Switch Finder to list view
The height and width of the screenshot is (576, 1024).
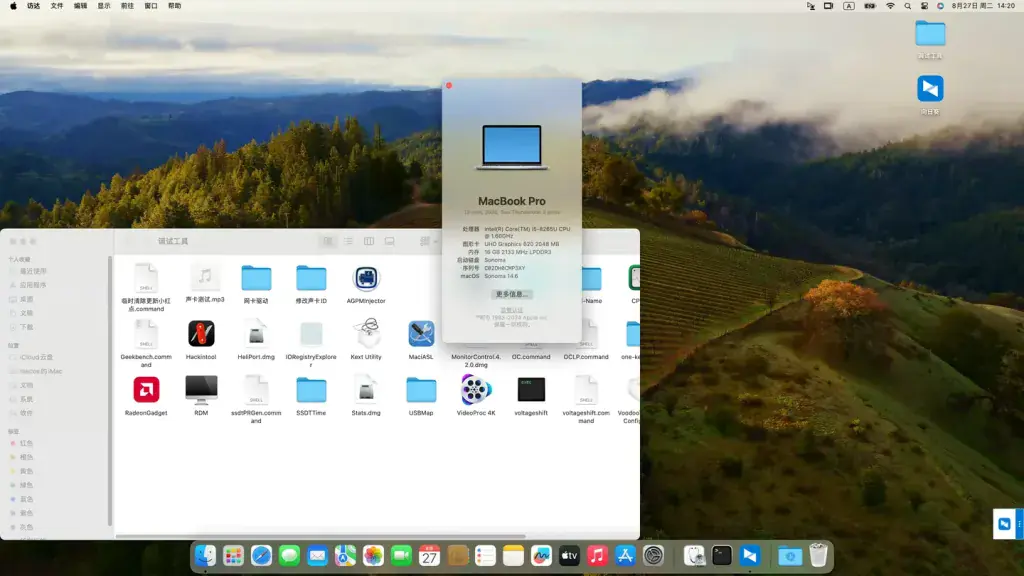pos(348,241)
